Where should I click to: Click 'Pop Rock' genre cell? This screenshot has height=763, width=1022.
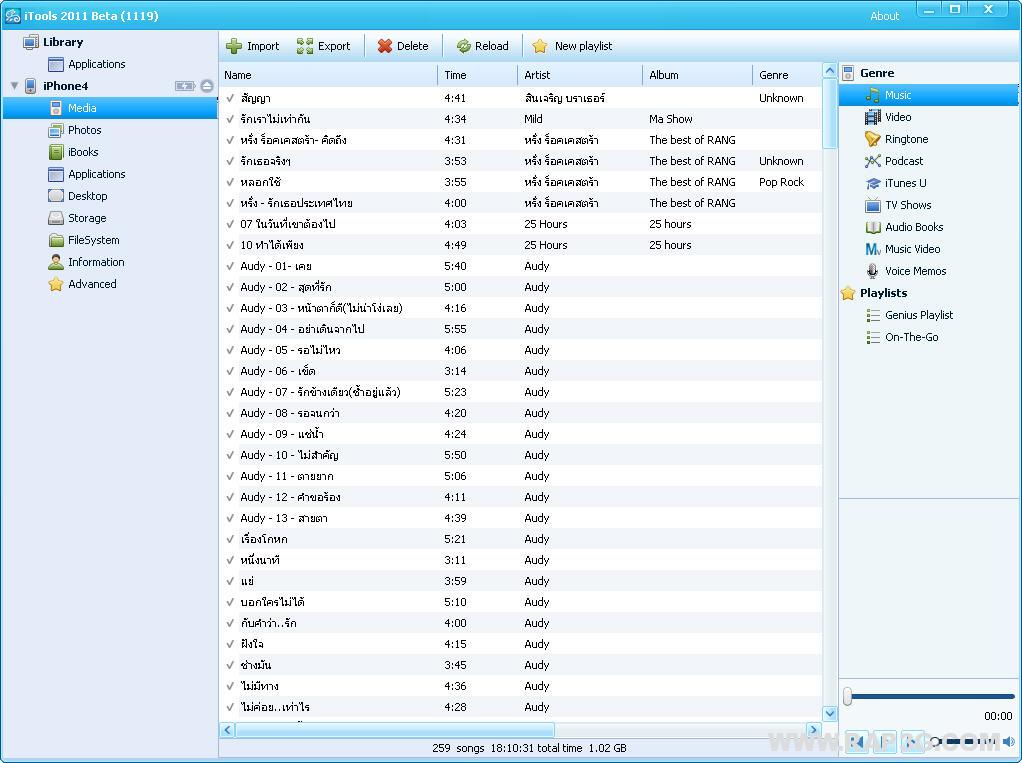point(781,182)
